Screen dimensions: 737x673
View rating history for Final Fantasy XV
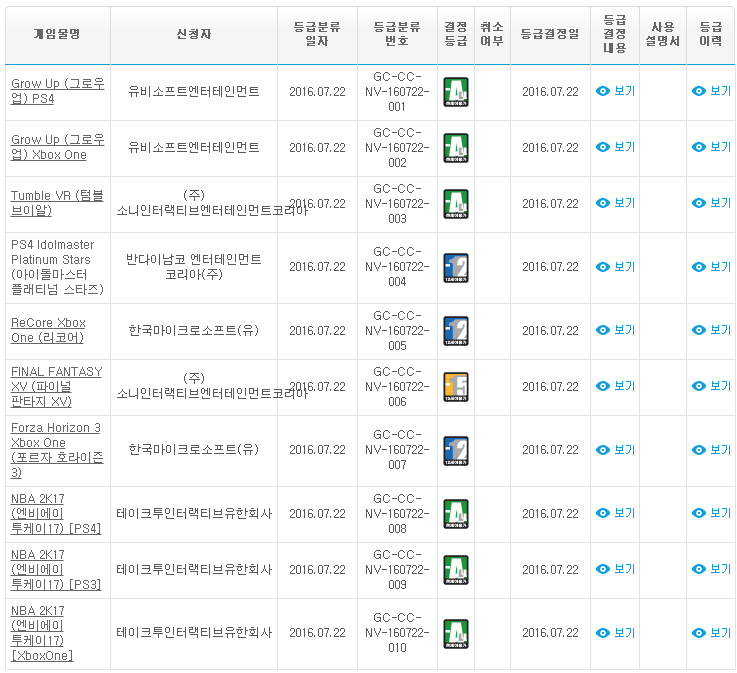711,386
